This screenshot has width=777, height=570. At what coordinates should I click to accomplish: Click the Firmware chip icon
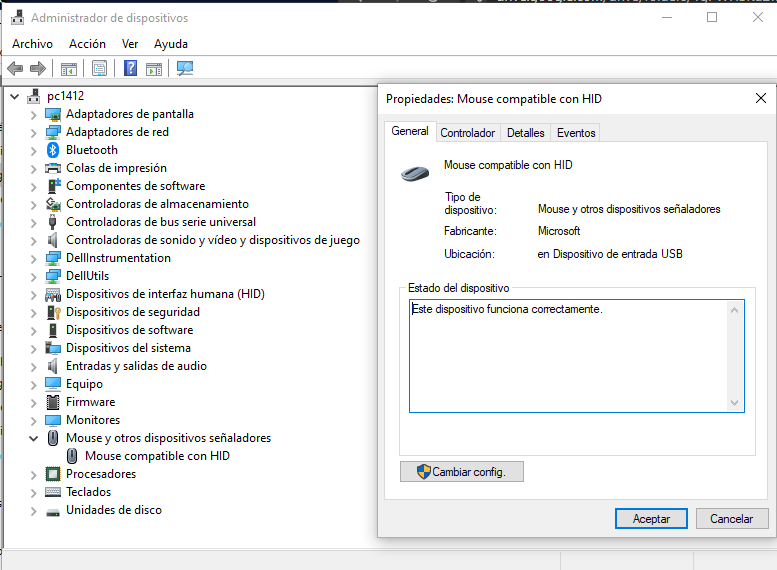tap(53, 402)
